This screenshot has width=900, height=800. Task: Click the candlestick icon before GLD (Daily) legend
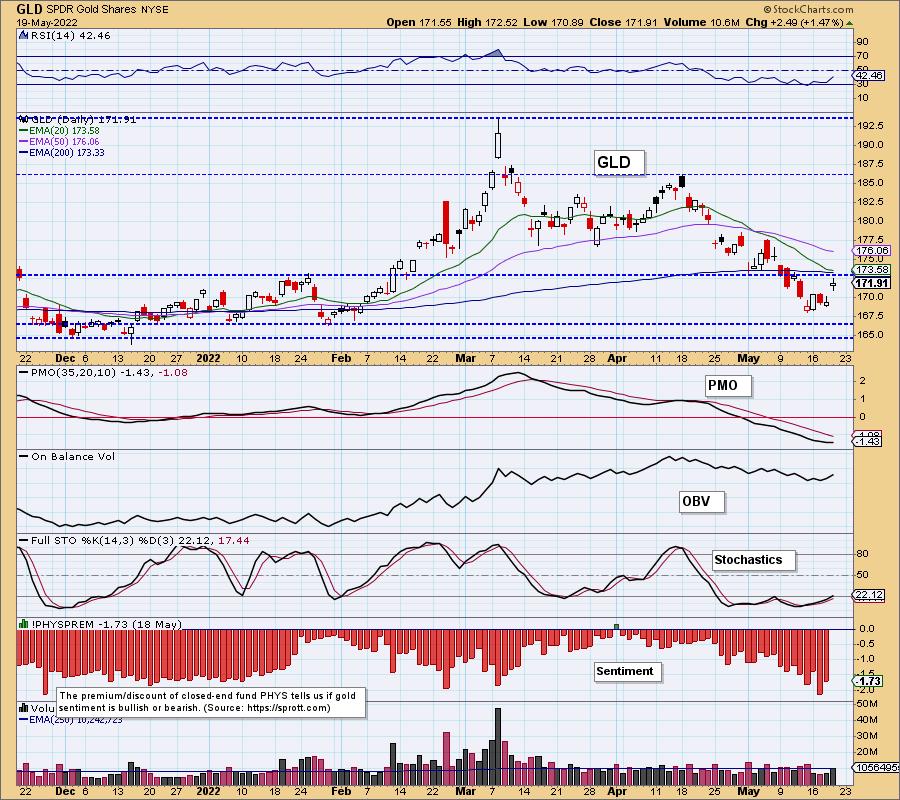pos(24,119)
